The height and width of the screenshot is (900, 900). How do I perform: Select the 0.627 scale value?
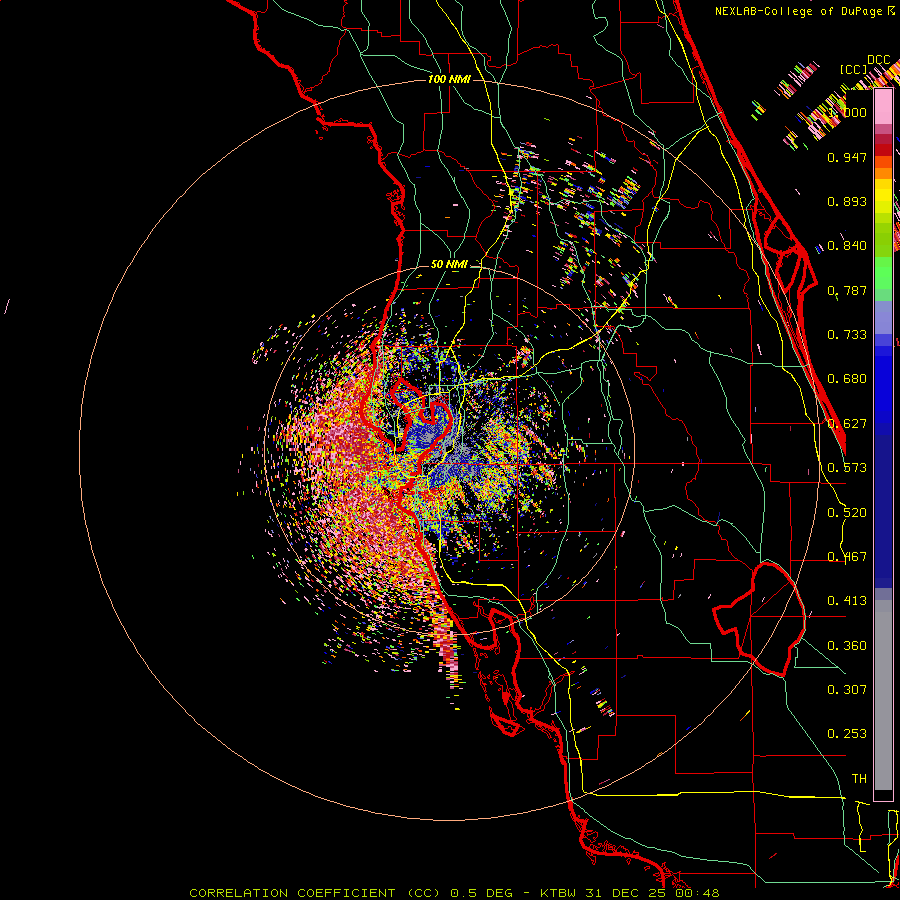coord(847,424)
